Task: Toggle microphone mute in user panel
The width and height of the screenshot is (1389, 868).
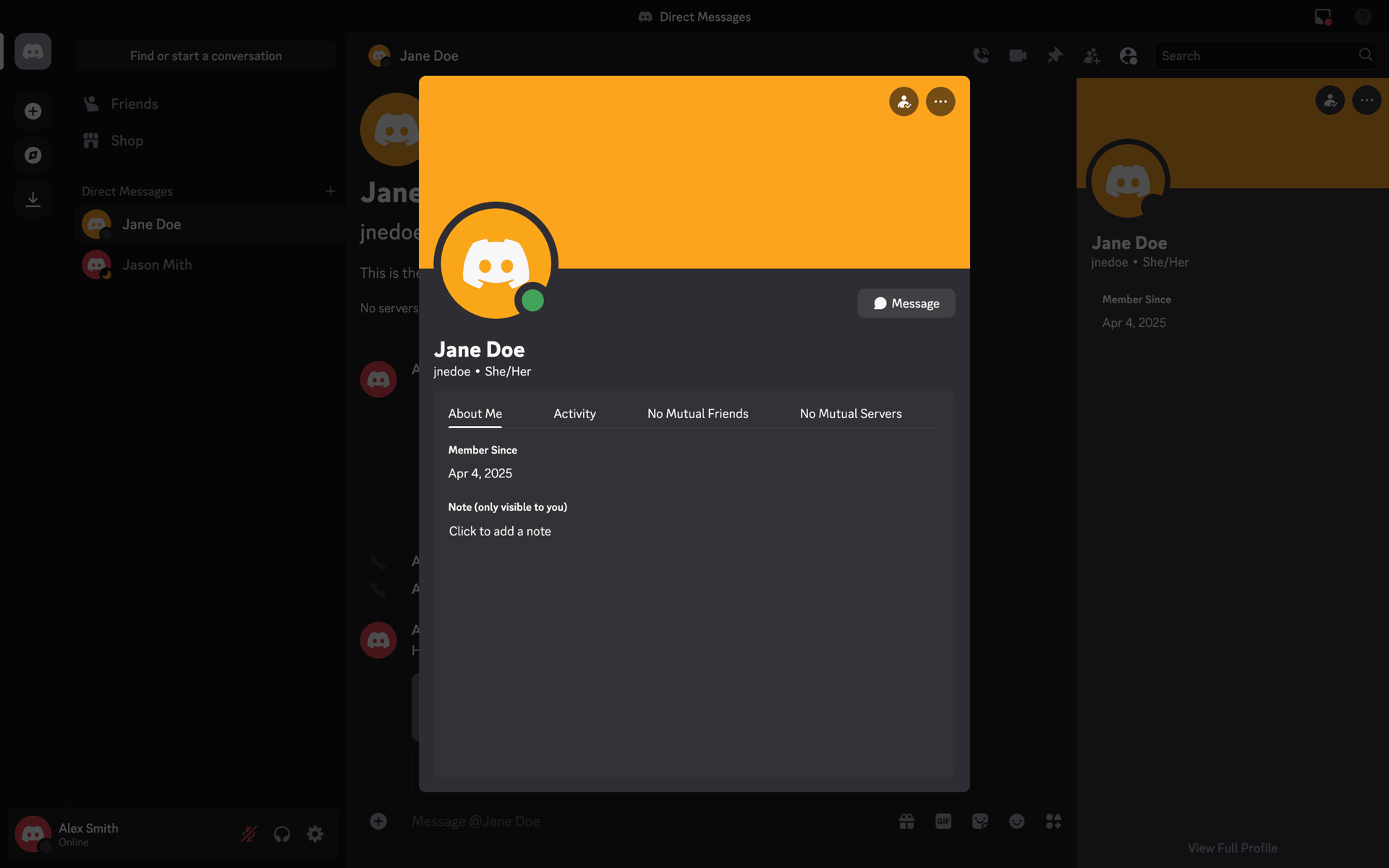Action: point(249,834)
